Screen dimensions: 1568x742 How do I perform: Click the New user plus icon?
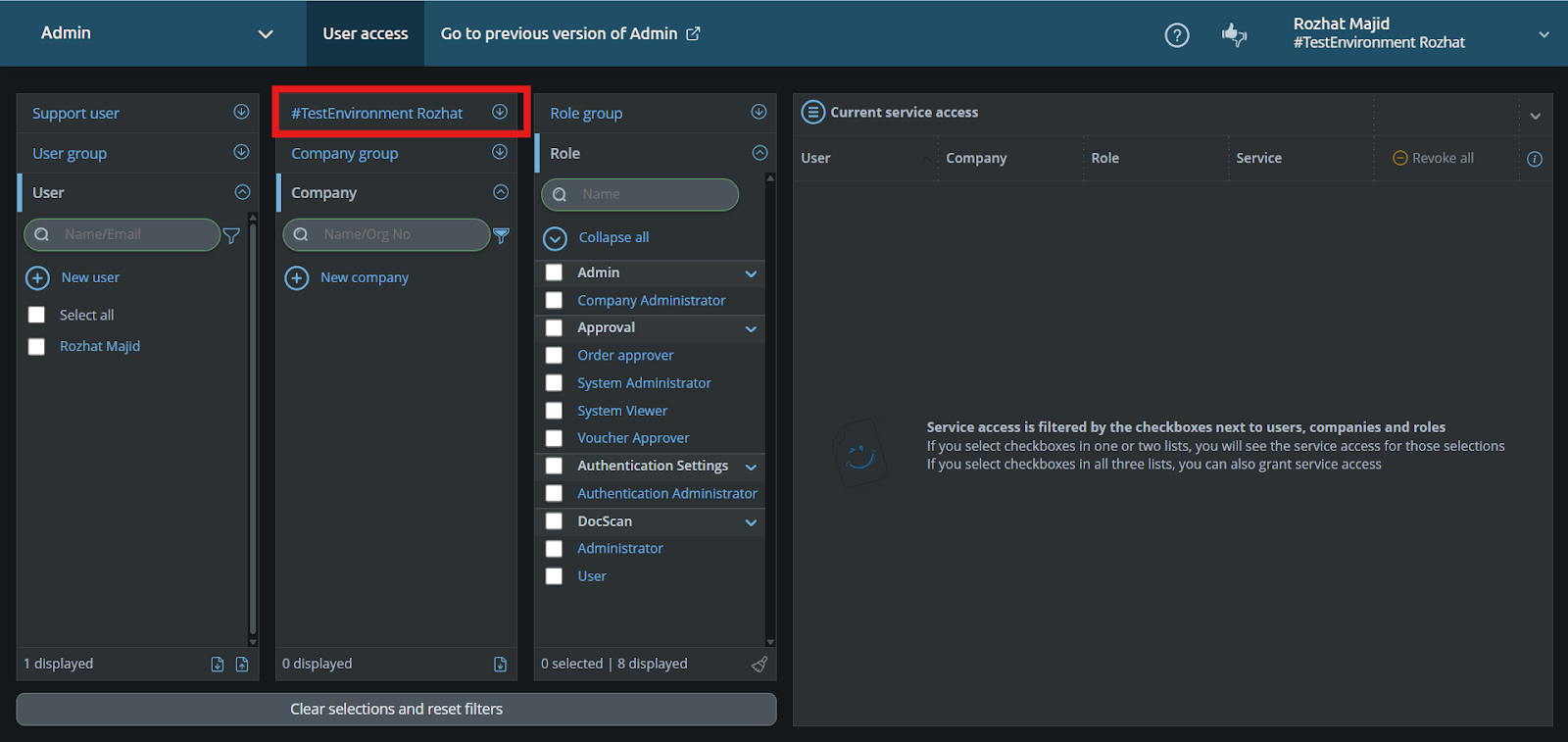pos(37,278)
